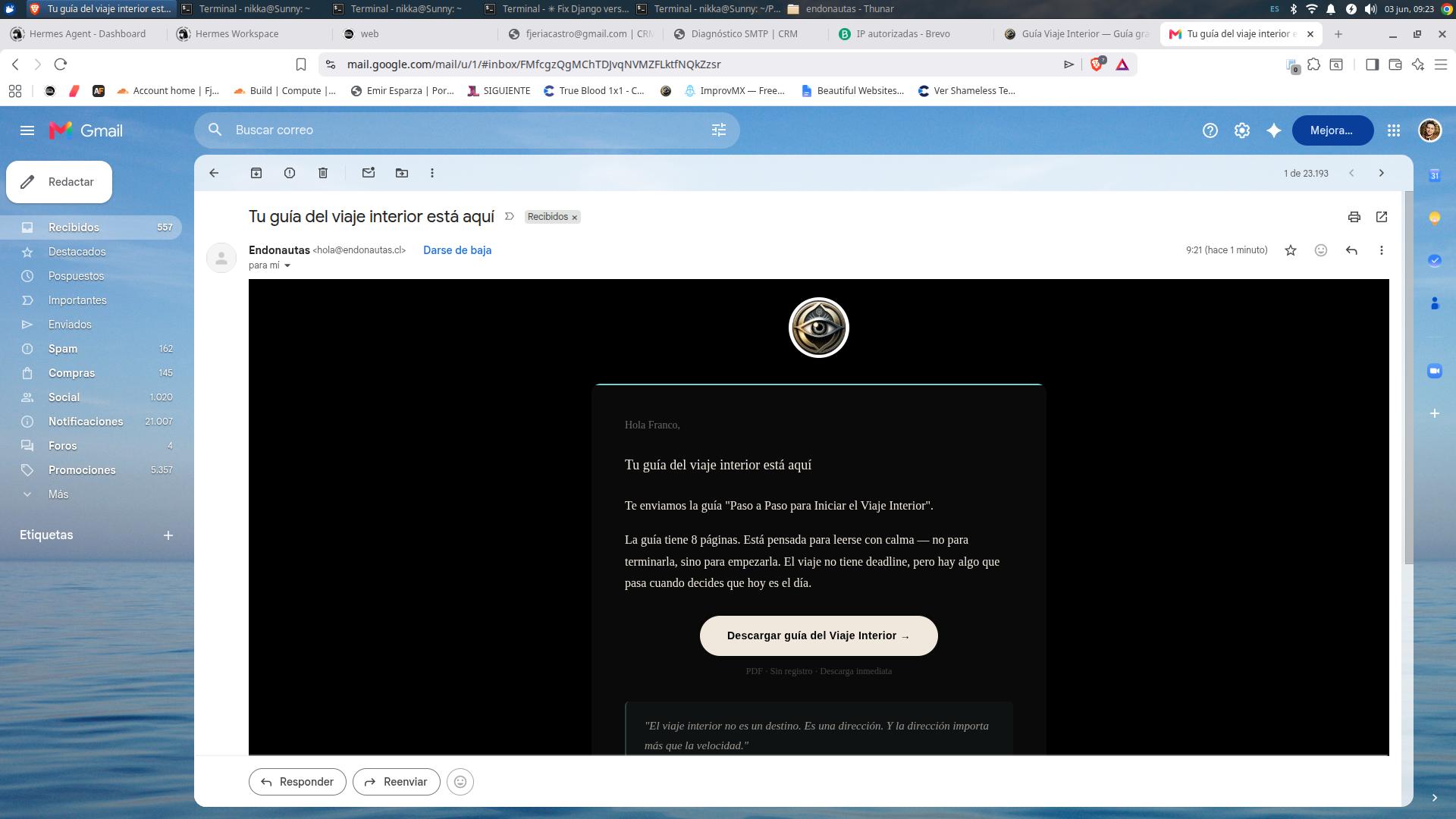Toggle the Gmail main menu sidebar

[x=27, y=130]
